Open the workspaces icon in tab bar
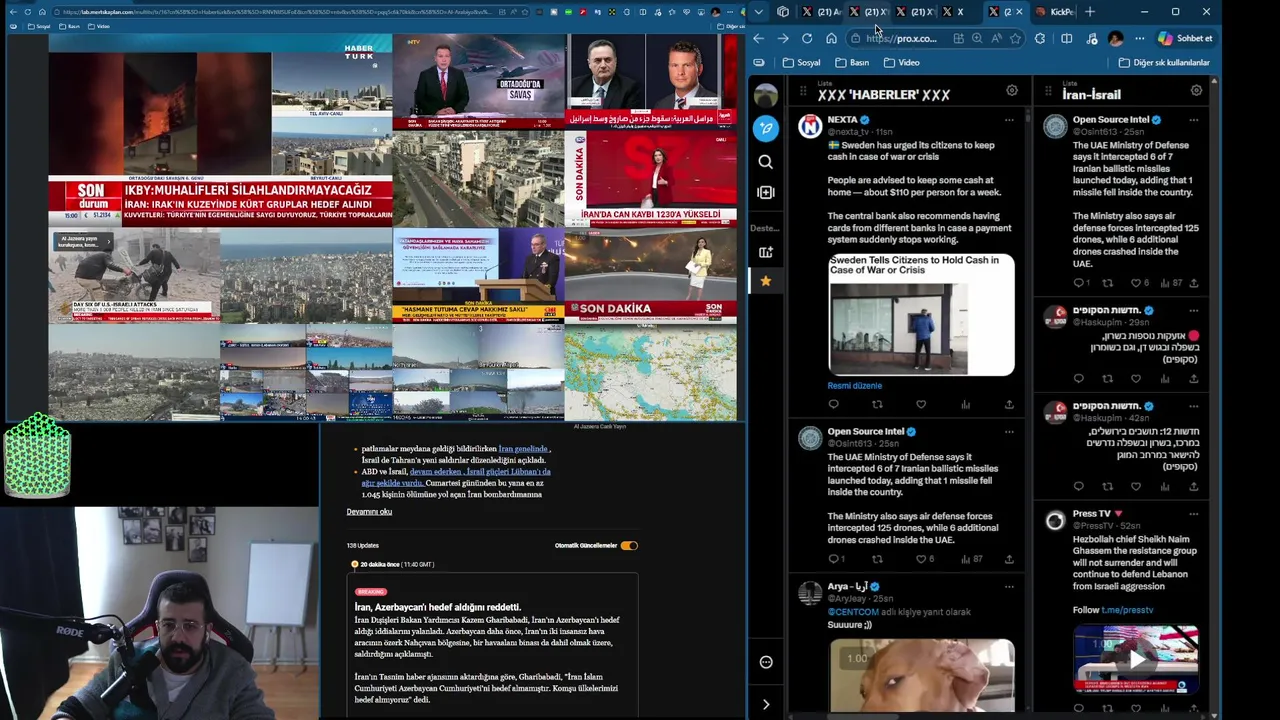This screenshot has width=1280, height=720. pyautogui.click(x=783, y=12)
